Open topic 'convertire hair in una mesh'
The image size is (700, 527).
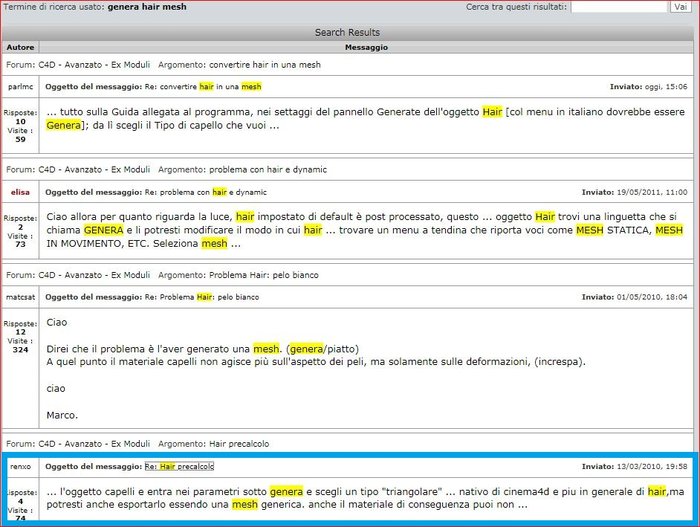(265, 65)
